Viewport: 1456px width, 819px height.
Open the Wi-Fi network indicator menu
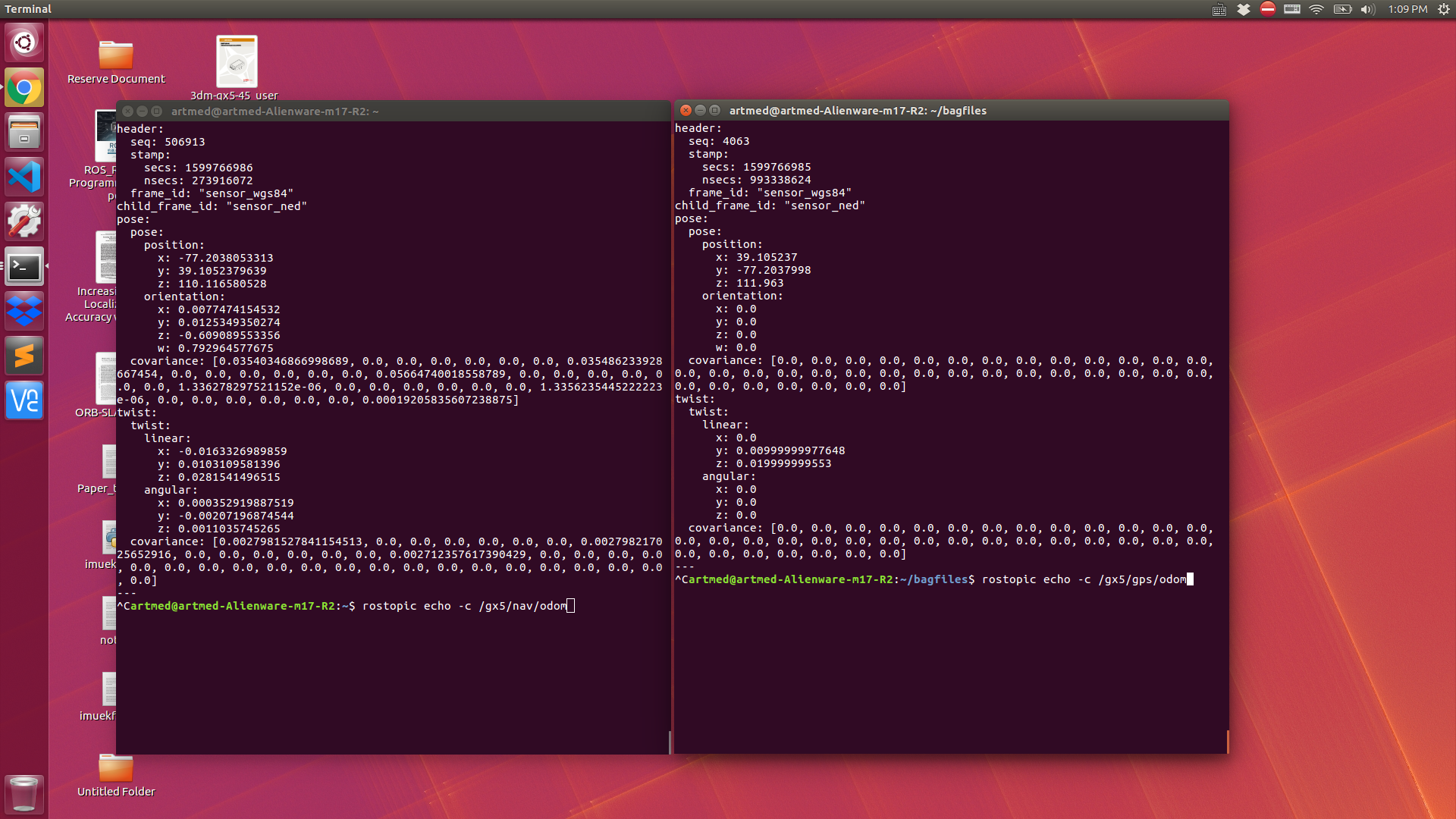click(1316, 9)
